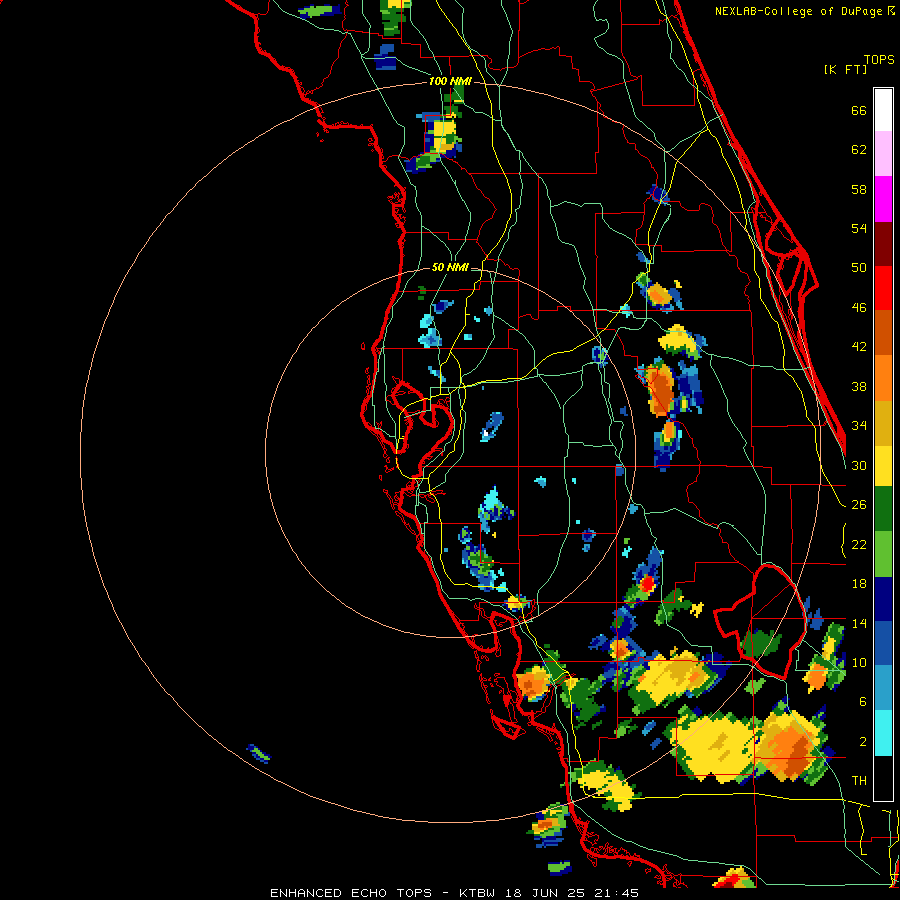Click the 2 legend value
The height and width of the screenshot is (900, 900).
pos(863,742)
